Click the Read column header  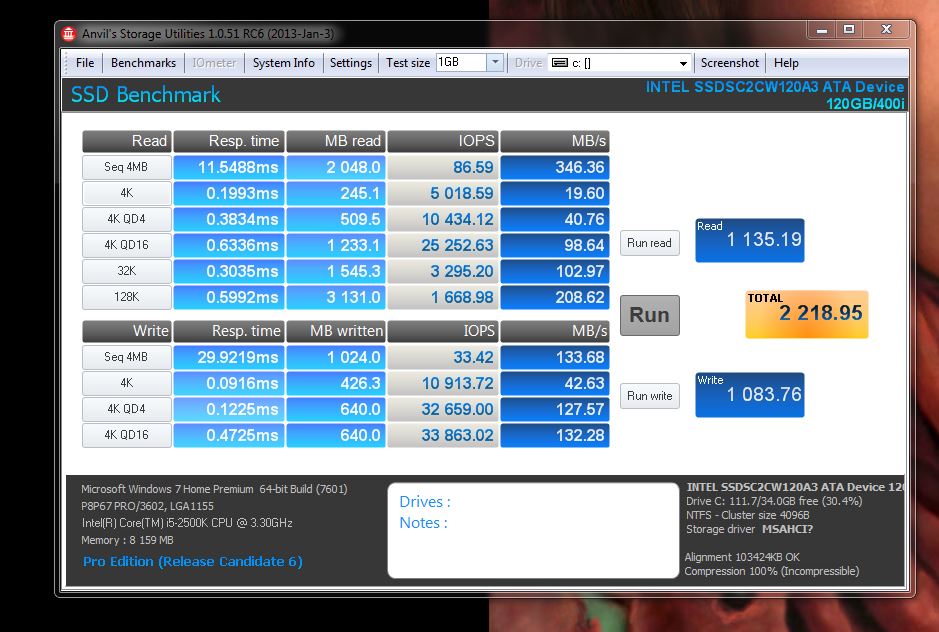tap(127, 141)
